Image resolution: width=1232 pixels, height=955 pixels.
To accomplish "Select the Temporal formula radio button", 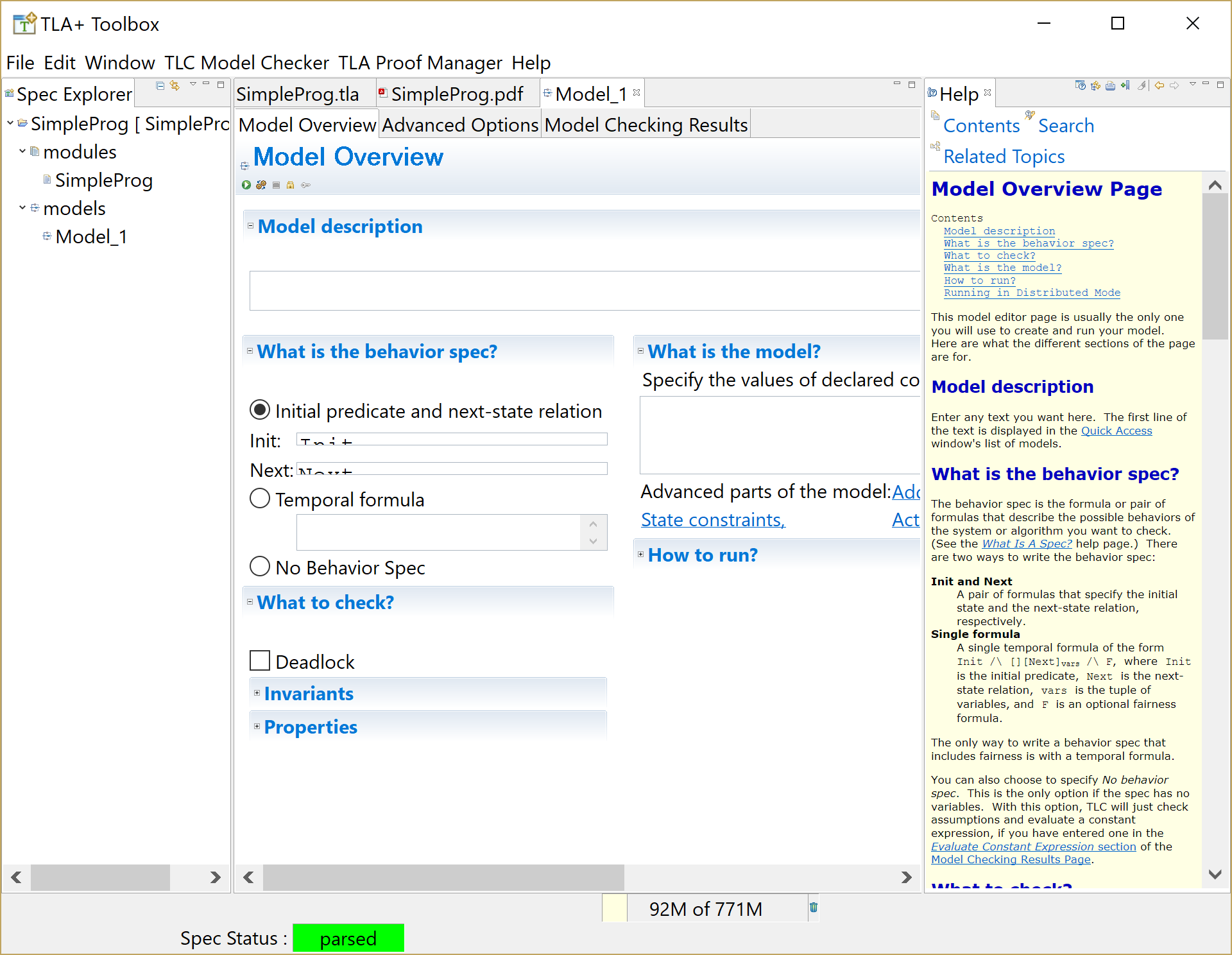I will click(259, 498).
